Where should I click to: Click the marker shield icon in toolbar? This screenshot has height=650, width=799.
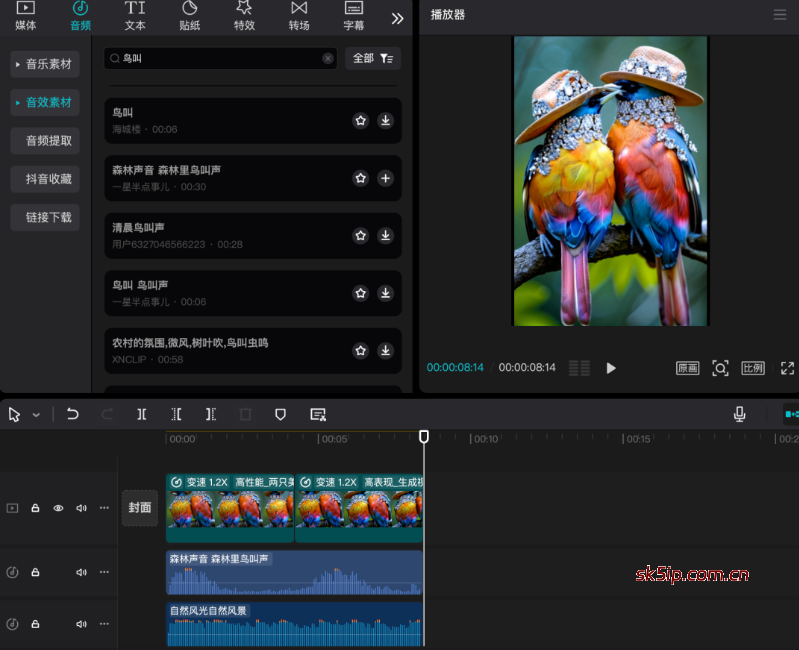coord(280,414)
